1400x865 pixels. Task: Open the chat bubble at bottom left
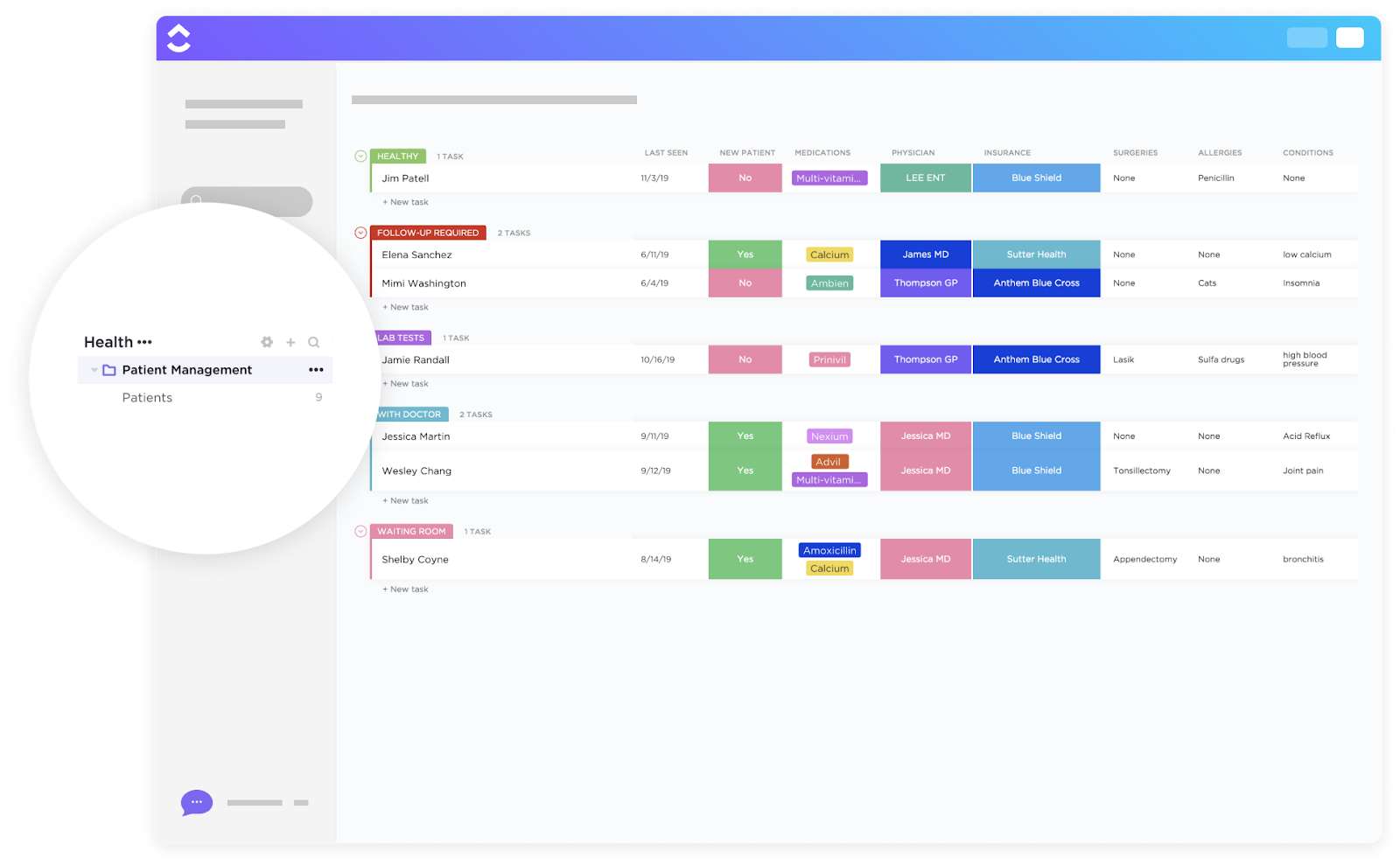pyautogui.click(x=196, y=802)
